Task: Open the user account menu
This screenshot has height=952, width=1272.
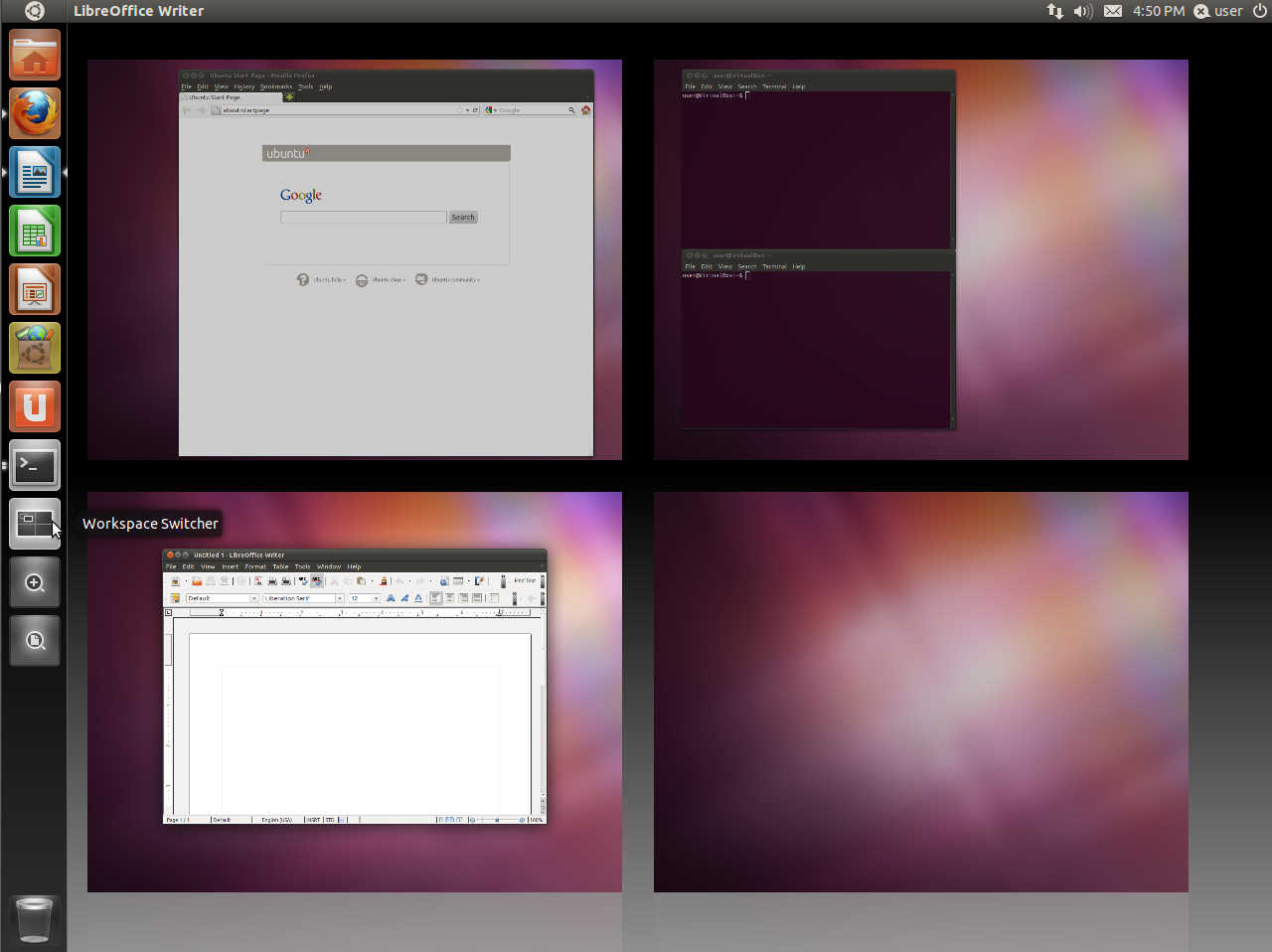Action: [x=1218, y=11]
